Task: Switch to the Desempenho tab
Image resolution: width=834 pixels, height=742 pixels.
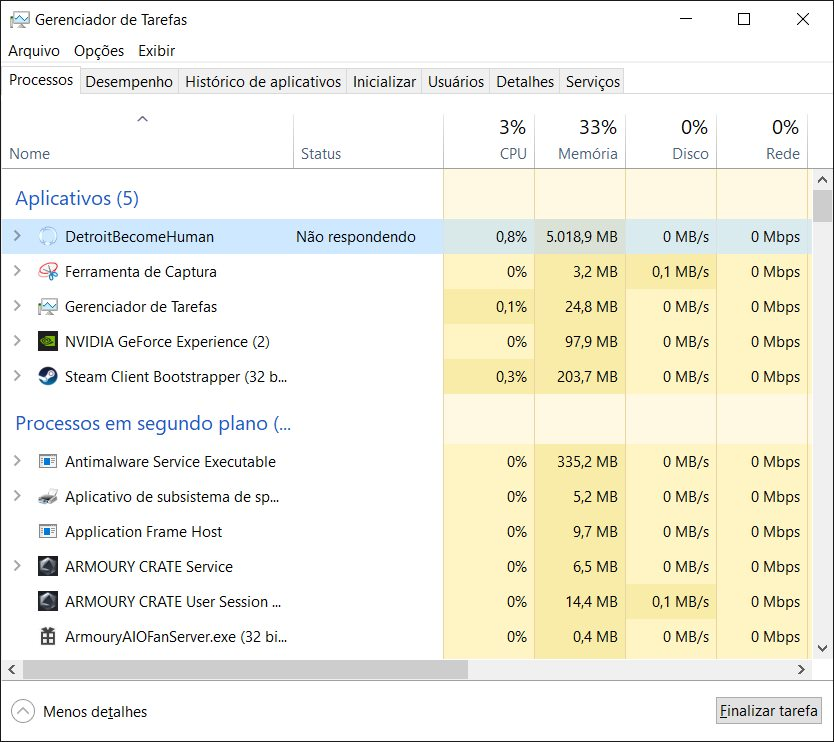Action: click(129, 81)
